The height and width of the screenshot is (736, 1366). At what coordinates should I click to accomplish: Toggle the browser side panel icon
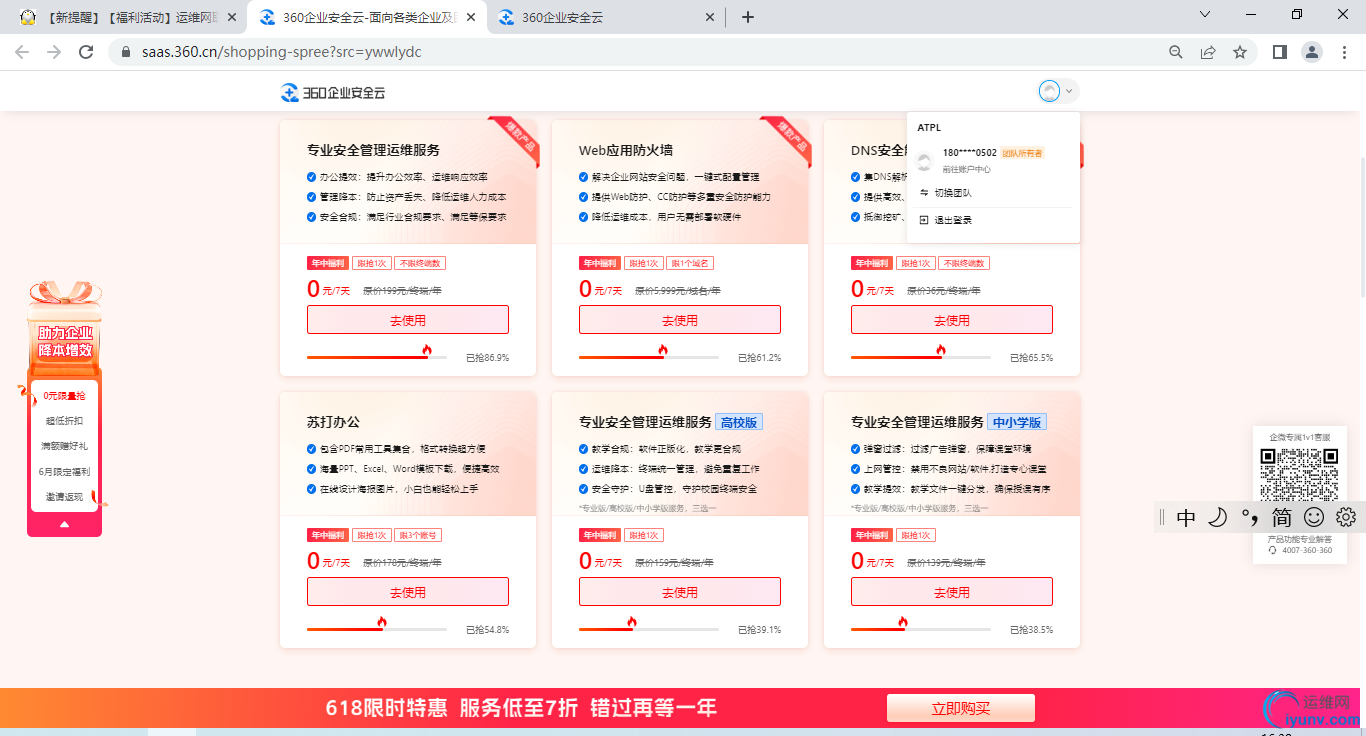click(1279, 52)
